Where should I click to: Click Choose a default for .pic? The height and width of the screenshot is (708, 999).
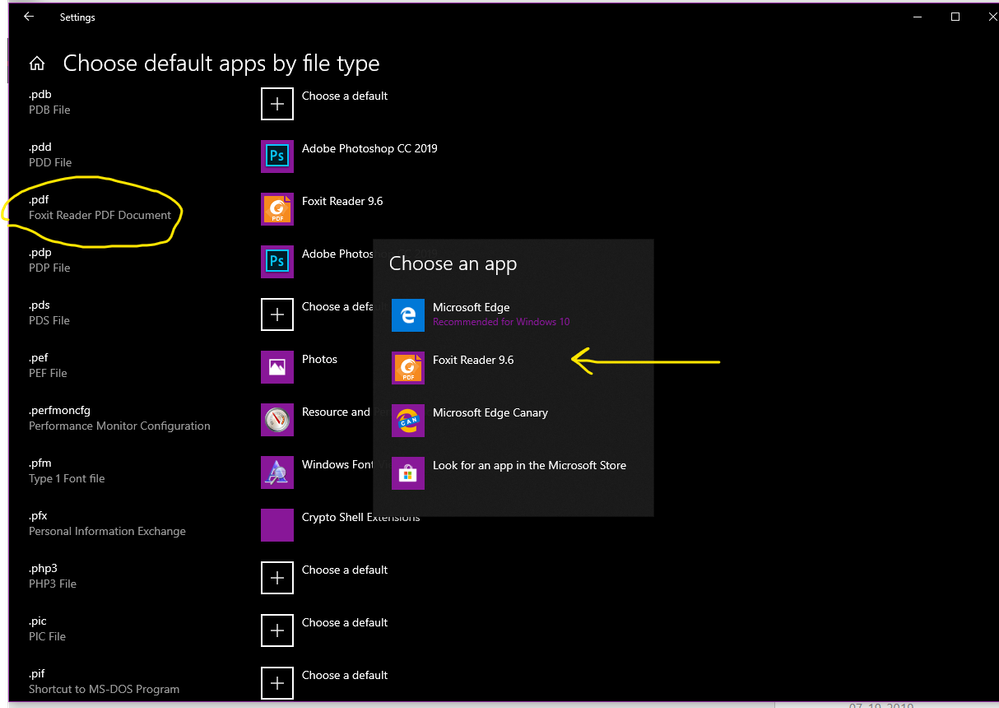pyautogui.click(x=345, y=623)
